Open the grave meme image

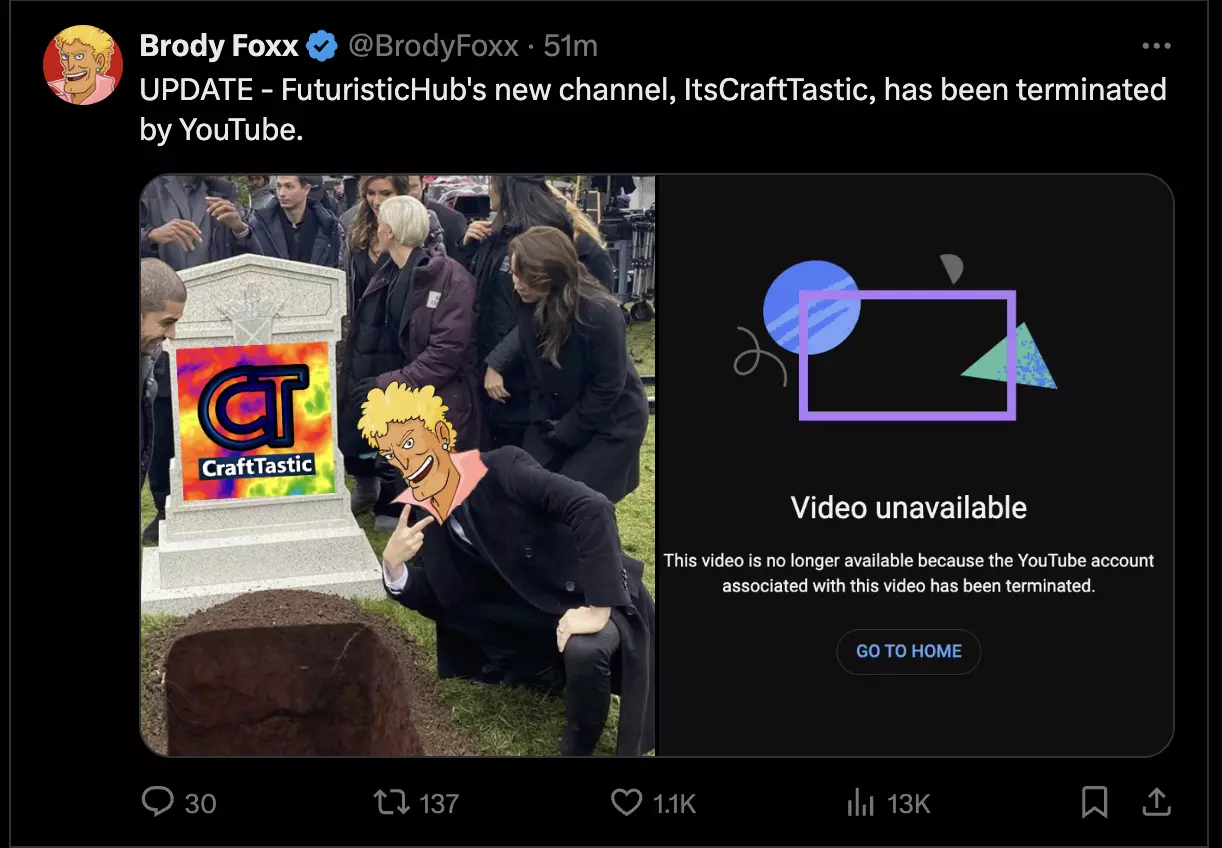pos(398,465)
